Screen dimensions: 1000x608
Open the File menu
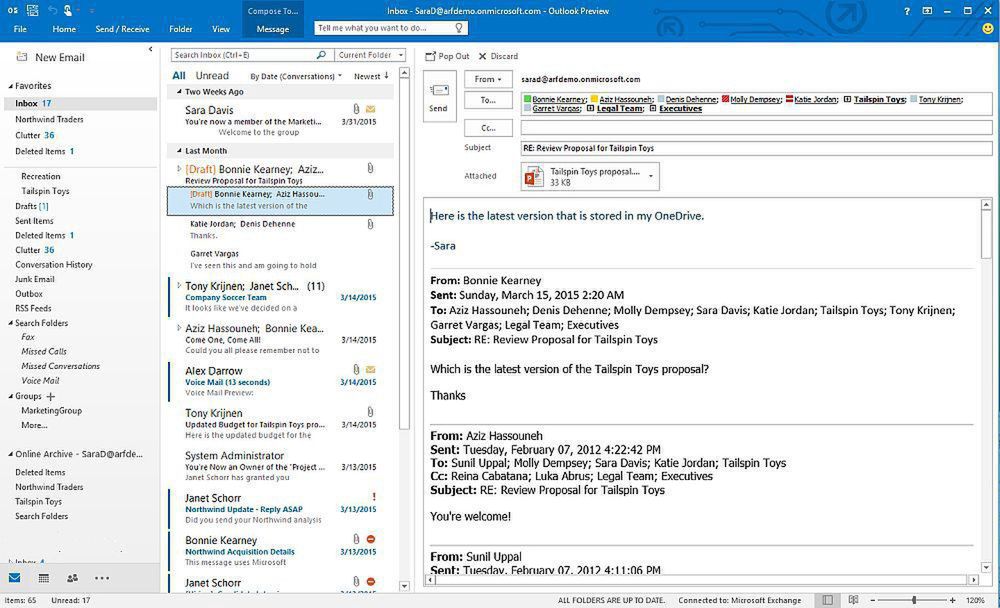[20, 29]
